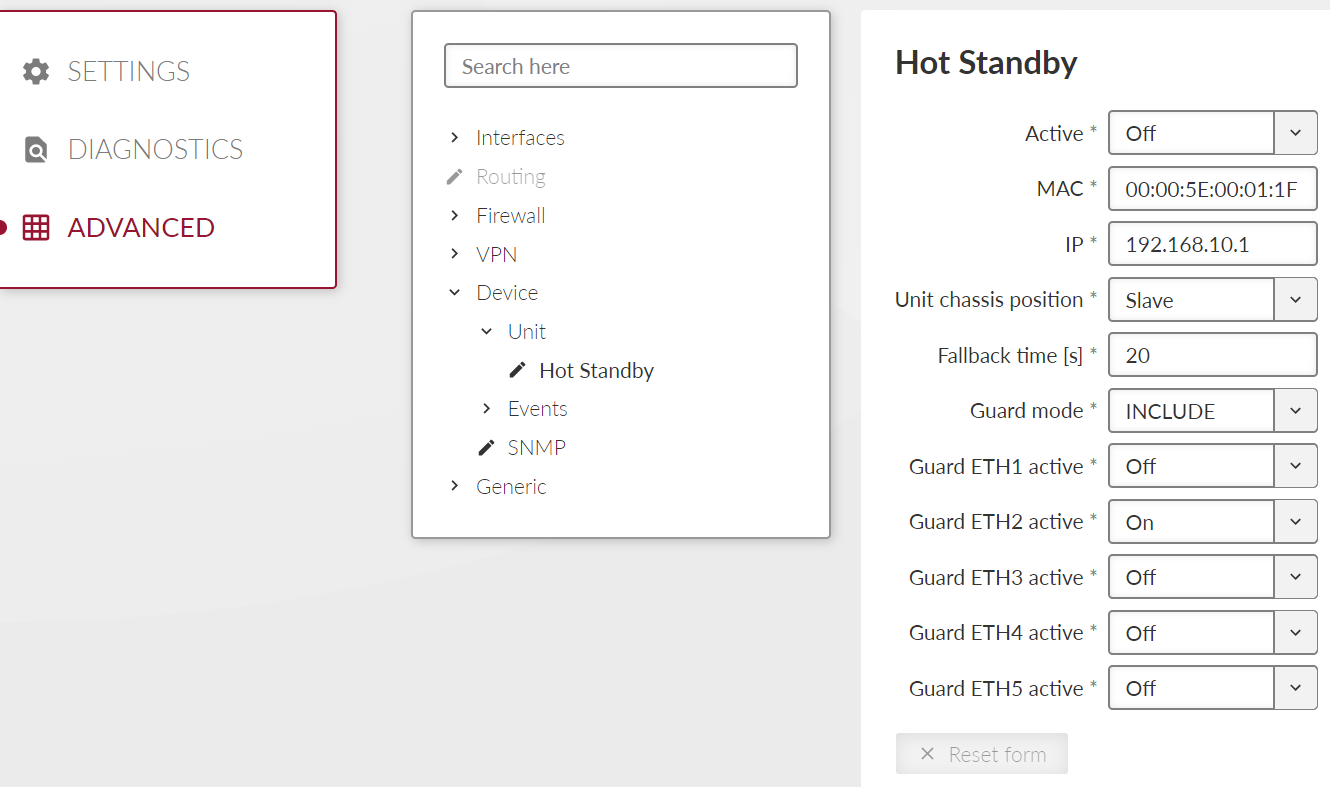
Task: Open the Generic section in tree
Action: point(511,486)
